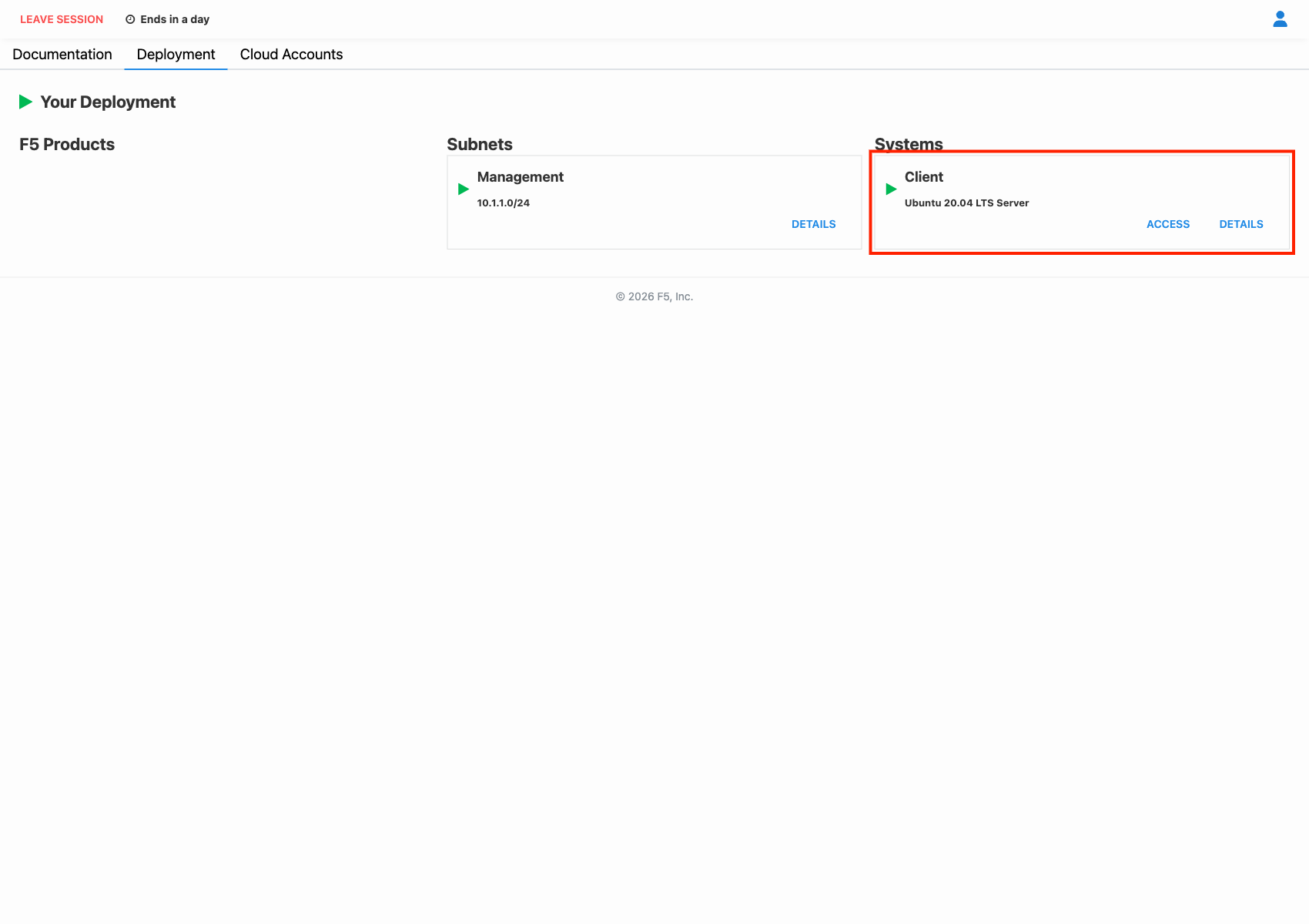Screen dimensions: 1309x924
Task: Click the 'Ends in a day' session timer
Action: 175,19
